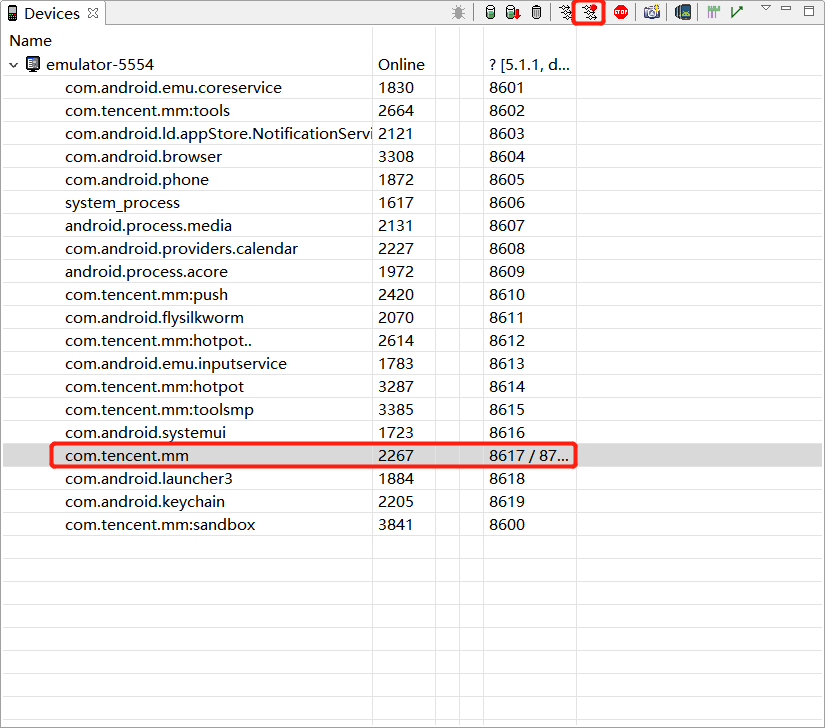The image size is (825, 728).
Task: Select com.tencent.mm:sandbox process
Action: pyautogui.click(x=160, y=525)
